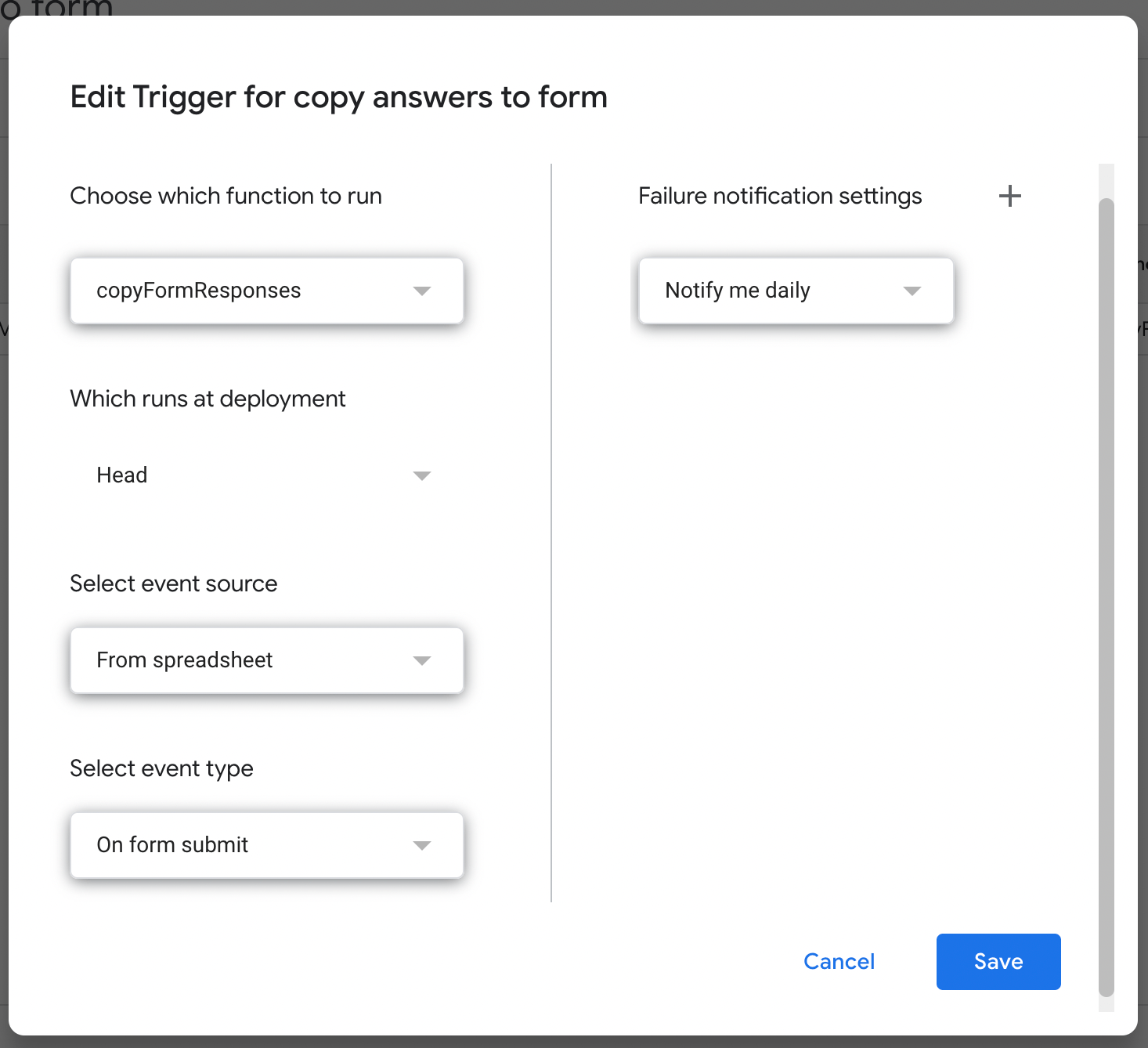Click the Failure notification settings label
The width and height of the screenshot is (1148, 1048).
780,196
